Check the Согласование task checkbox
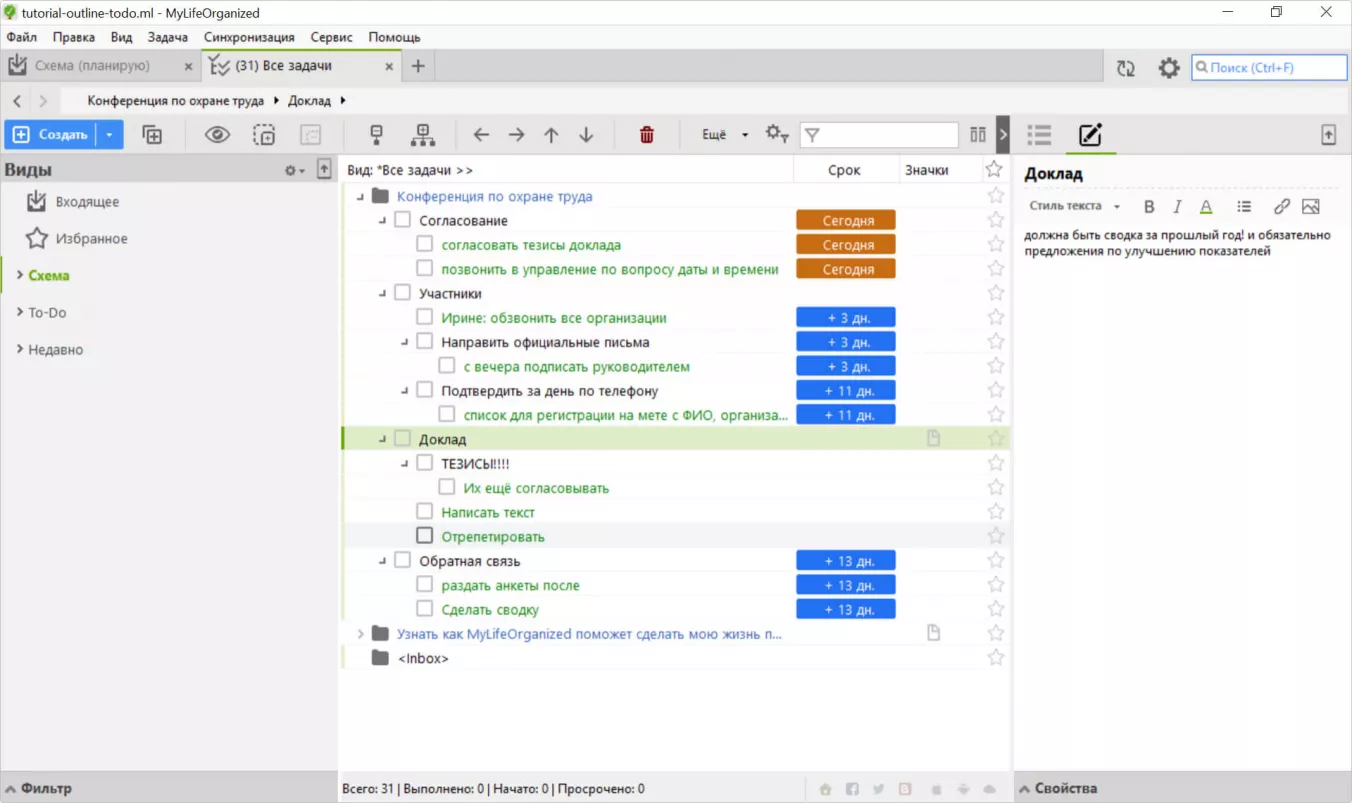 [x=402, y=220]
